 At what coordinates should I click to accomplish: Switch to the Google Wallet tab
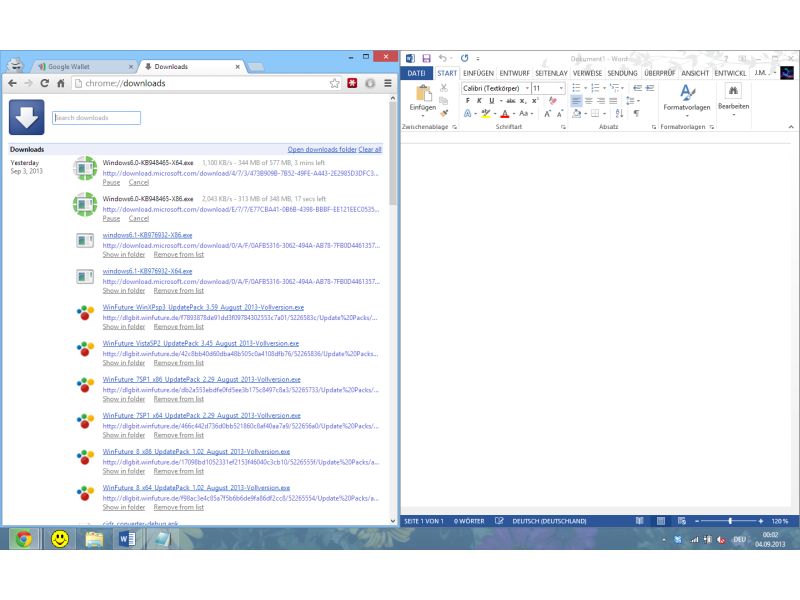(x=84, y=67)
